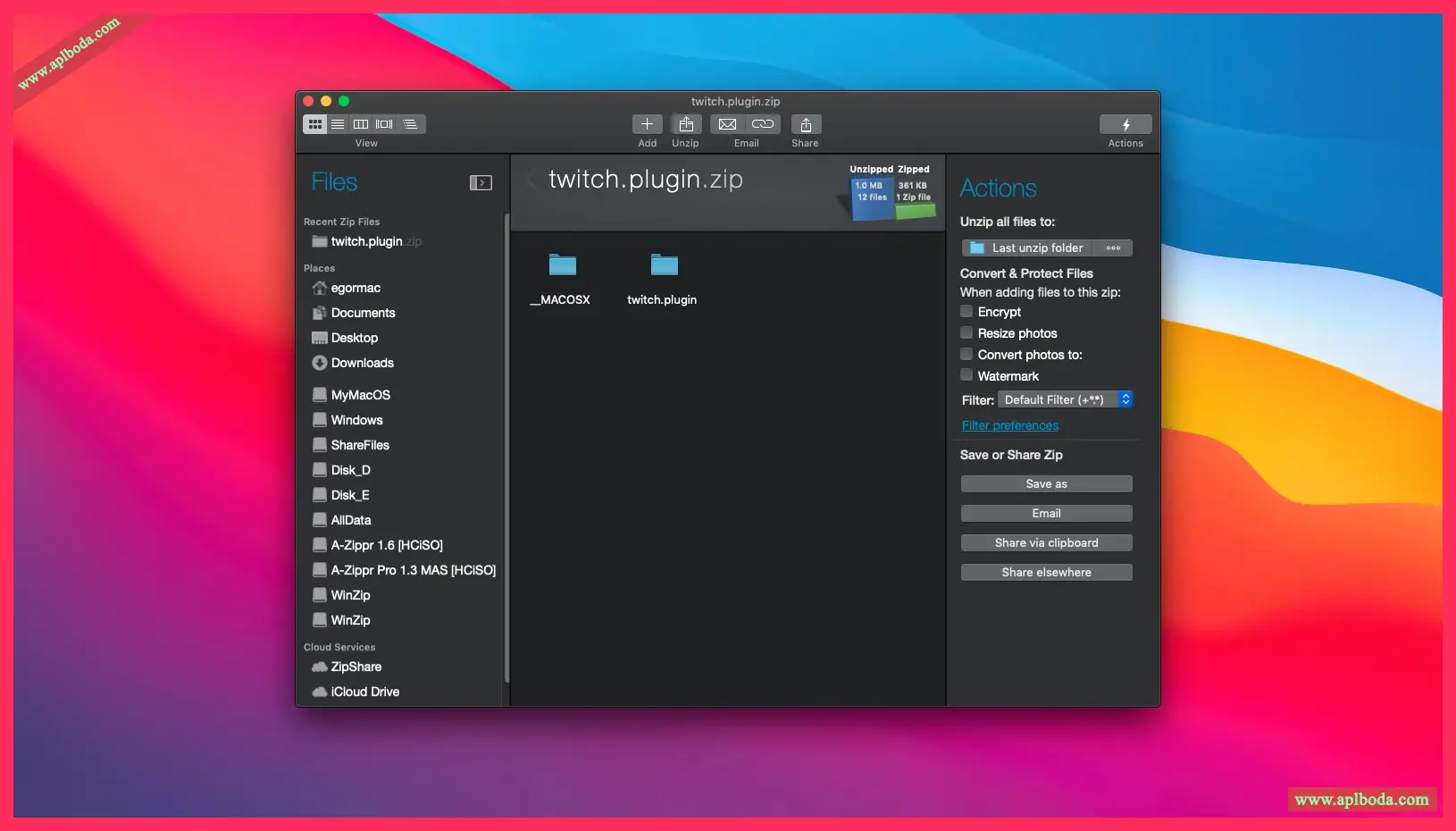Click the twitch.plugin.zip header title
The width and height of the screenshot is (1456, 831).
tap(646, 180)
